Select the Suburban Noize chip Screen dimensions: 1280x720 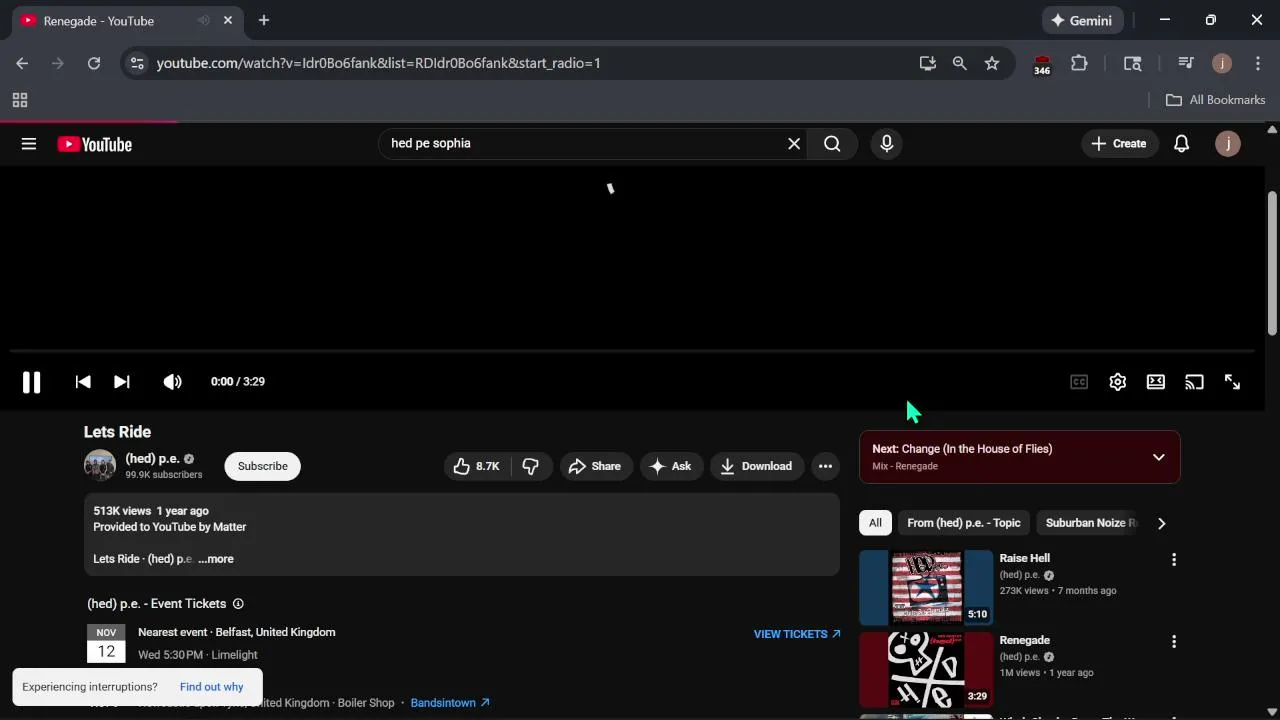[x=1090, y=523]
